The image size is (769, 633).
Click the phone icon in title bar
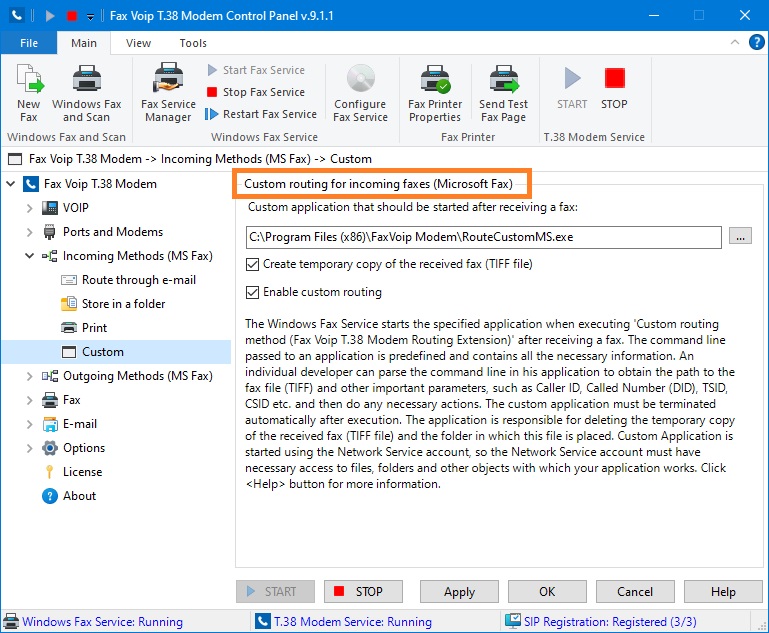click(x=17, y=16)
